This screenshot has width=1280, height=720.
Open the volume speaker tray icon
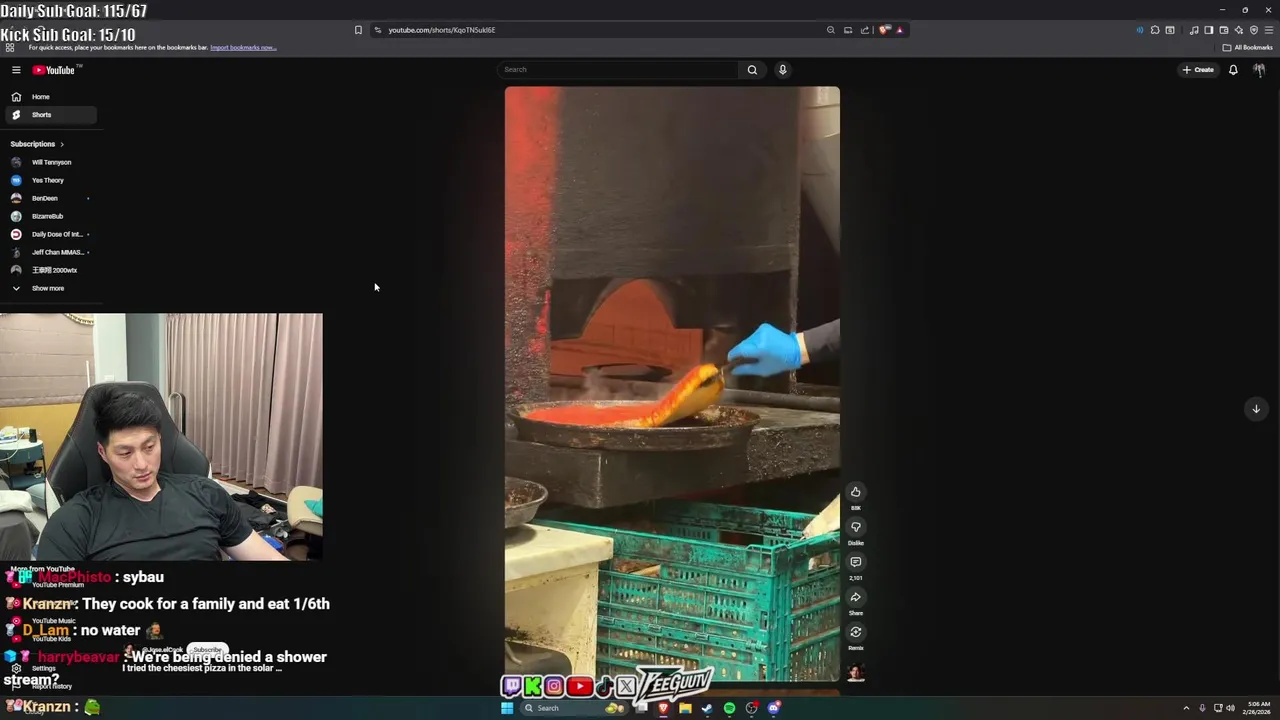(x=1230, y=708)
